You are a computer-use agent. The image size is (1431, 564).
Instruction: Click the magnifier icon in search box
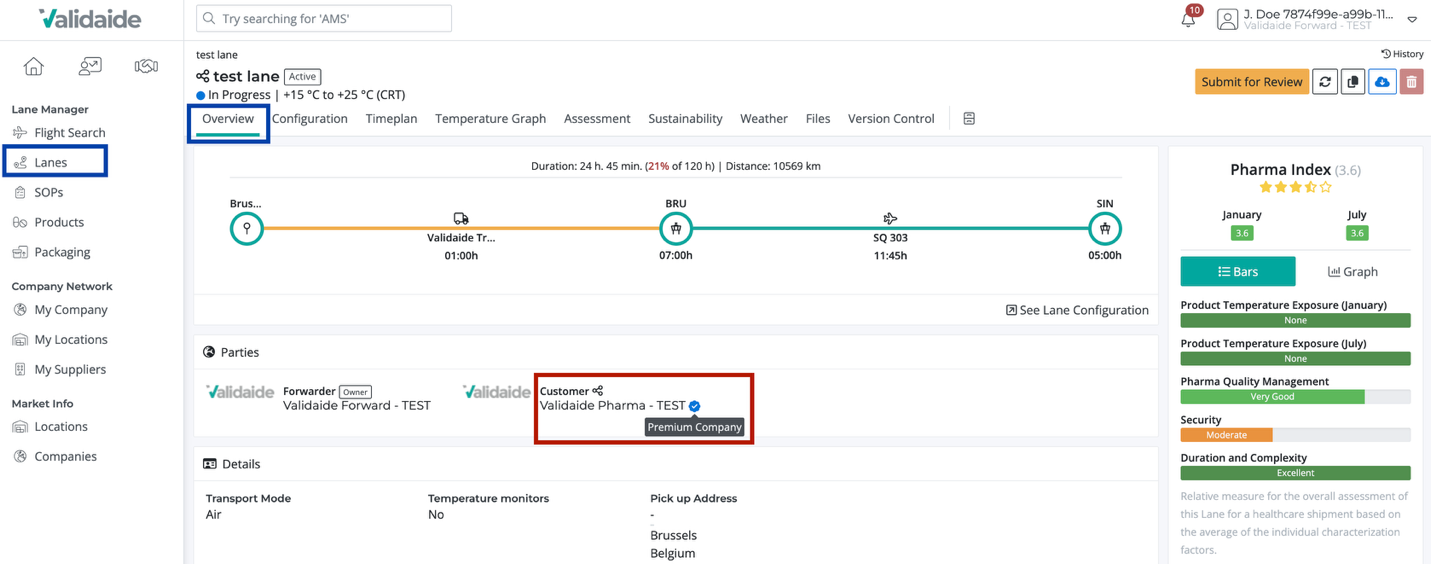[x=209, y=18]
